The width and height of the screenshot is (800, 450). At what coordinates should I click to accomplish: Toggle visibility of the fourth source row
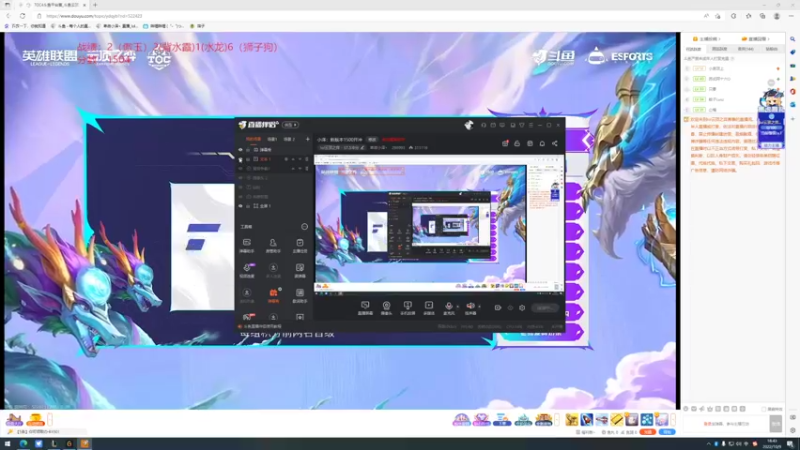point(240,178)
